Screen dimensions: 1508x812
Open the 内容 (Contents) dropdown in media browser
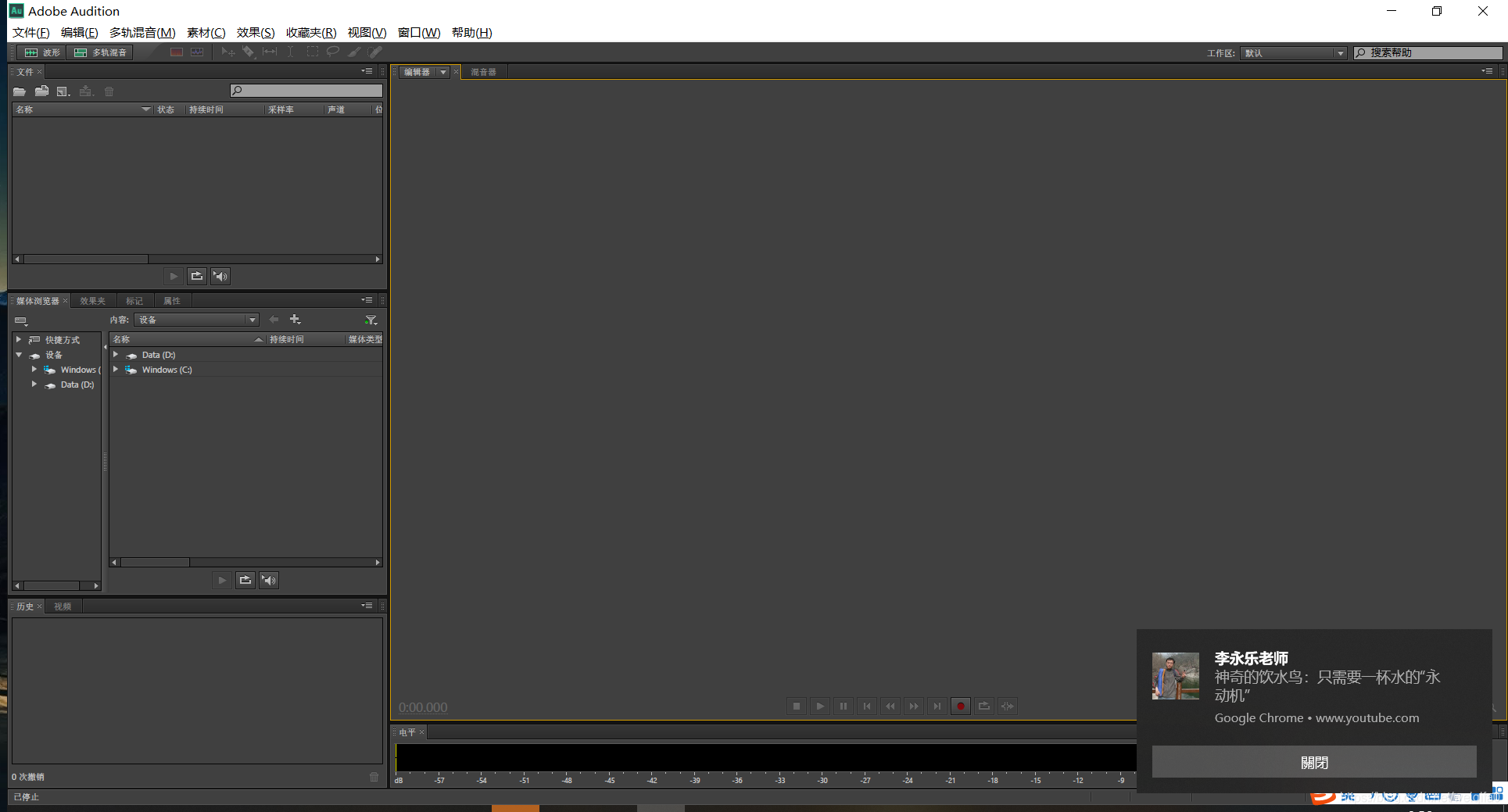click(251, 319)
